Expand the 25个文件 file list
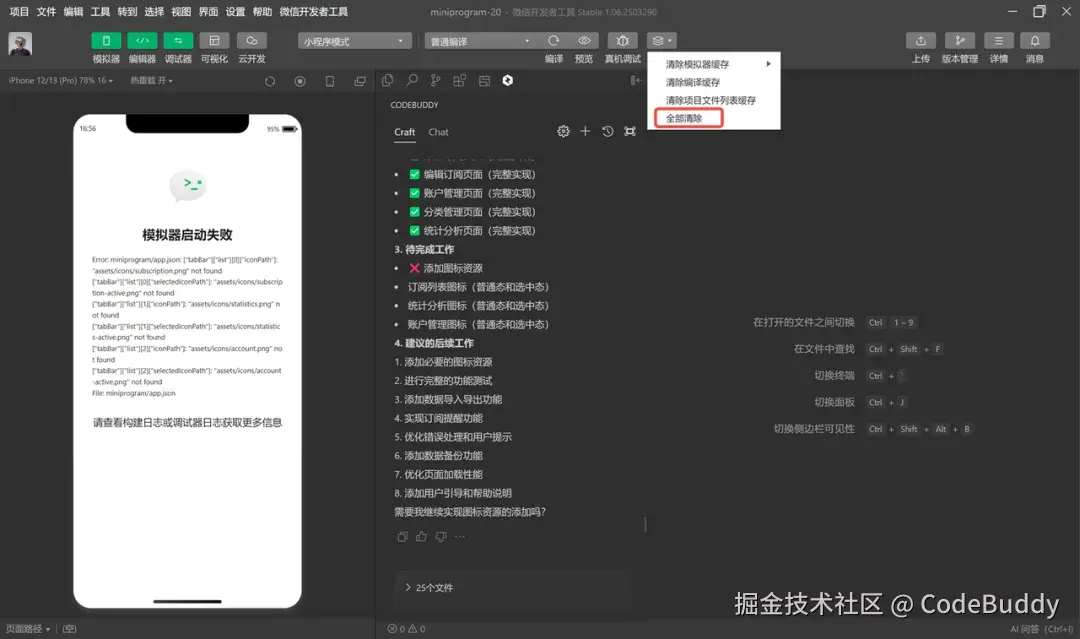The height and width of the screenshot is (639, 1080). pos(437,587)
